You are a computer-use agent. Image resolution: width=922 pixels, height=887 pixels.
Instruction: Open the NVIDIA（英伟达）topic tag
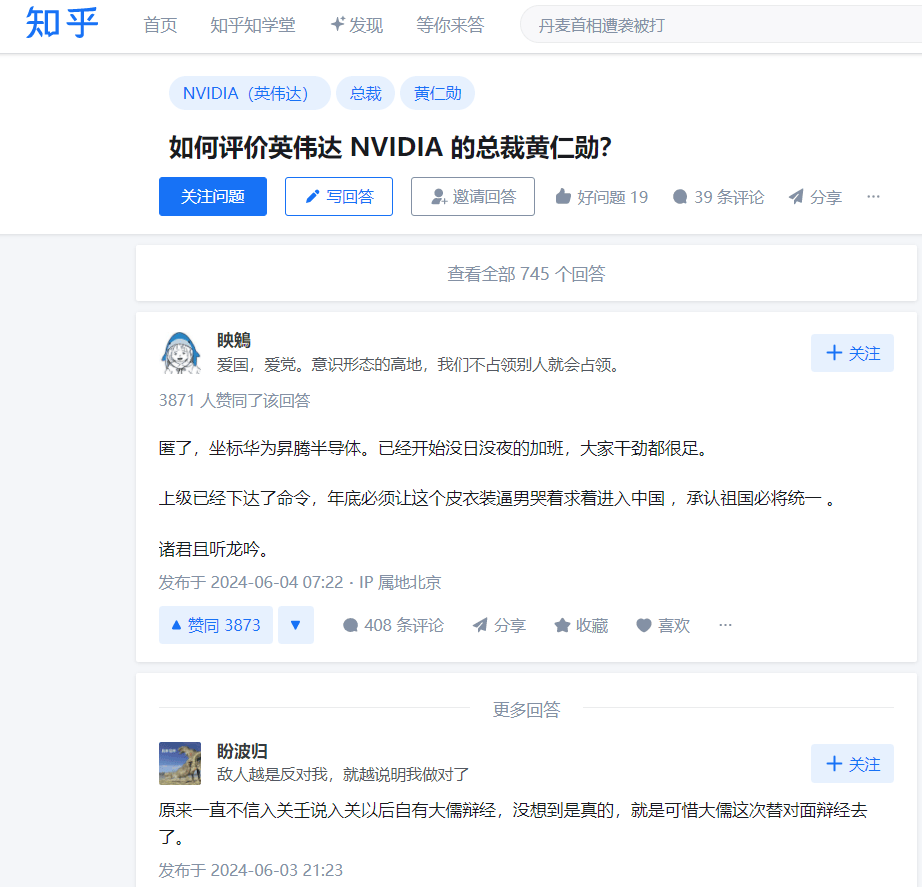tap(249, 94)
